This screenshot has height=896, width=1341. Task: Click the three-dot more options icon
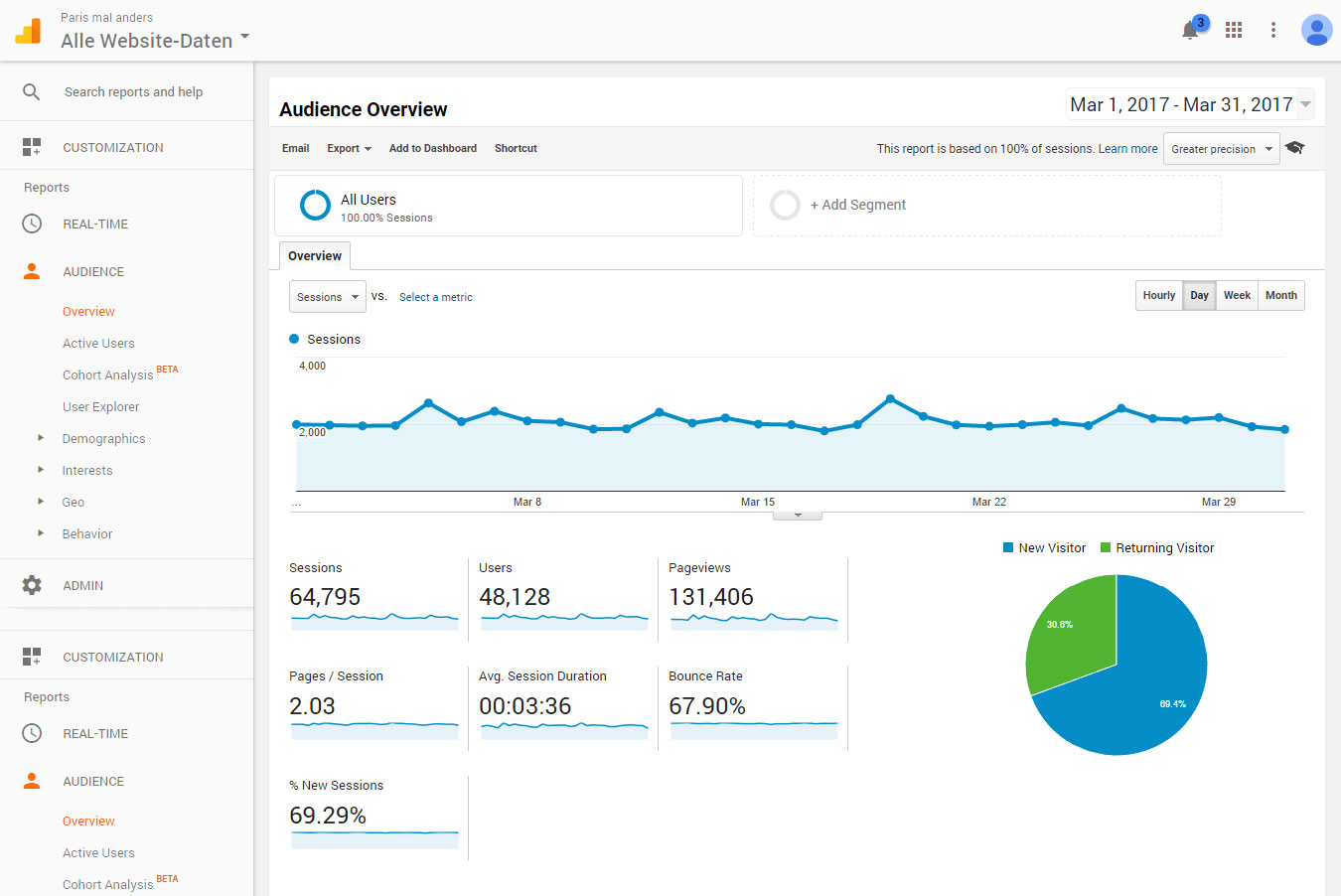pyautogui.click(x=1273, y=30)
